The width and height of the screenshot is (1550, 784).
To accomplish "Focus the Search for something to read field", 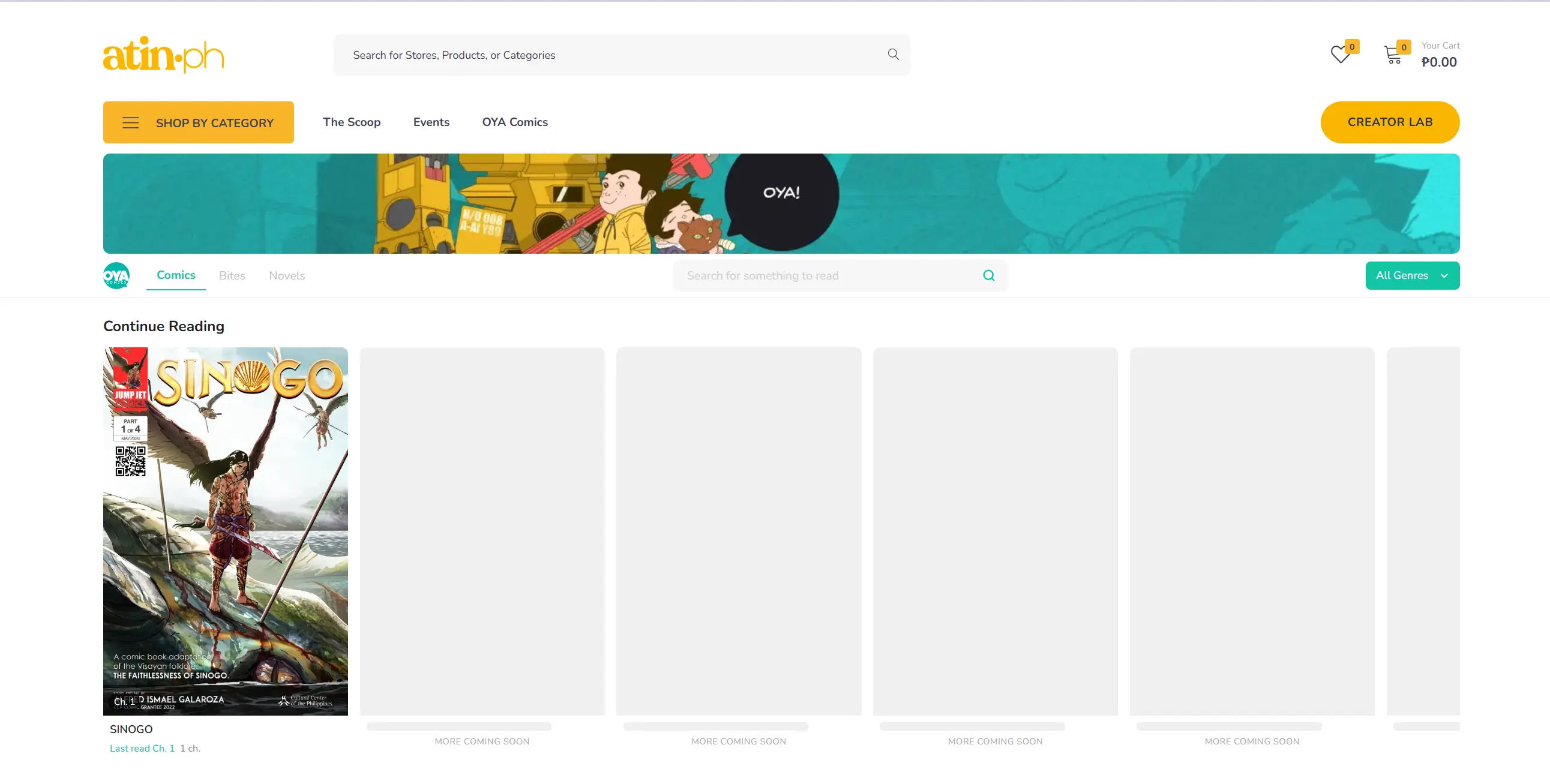I will [x=825, y=275].
